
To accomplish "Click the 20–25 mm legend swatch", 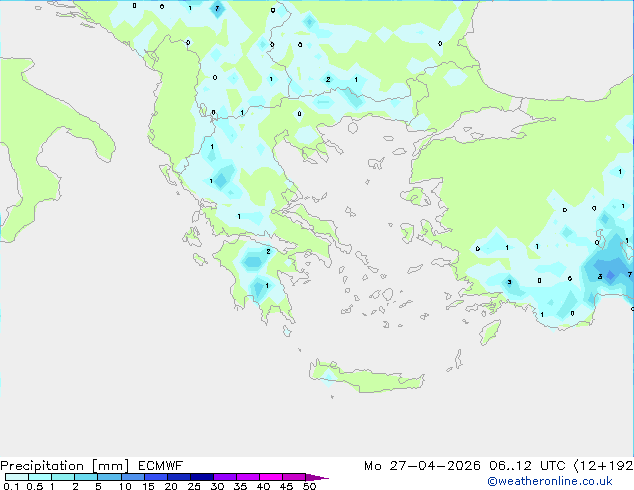I will click(x=178, y=477).
